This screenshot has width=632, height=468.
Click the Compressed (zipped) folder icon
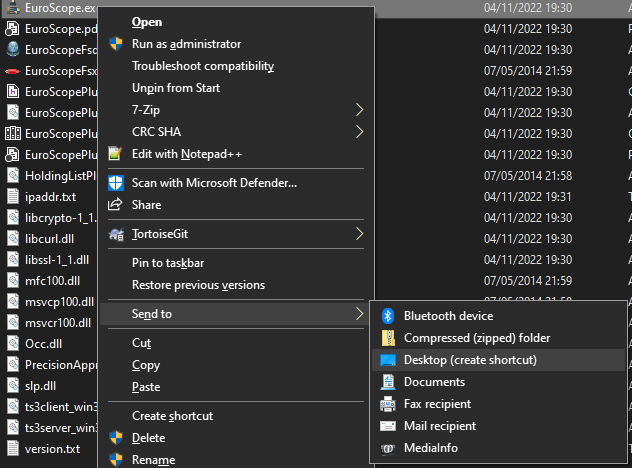(387, 338)
